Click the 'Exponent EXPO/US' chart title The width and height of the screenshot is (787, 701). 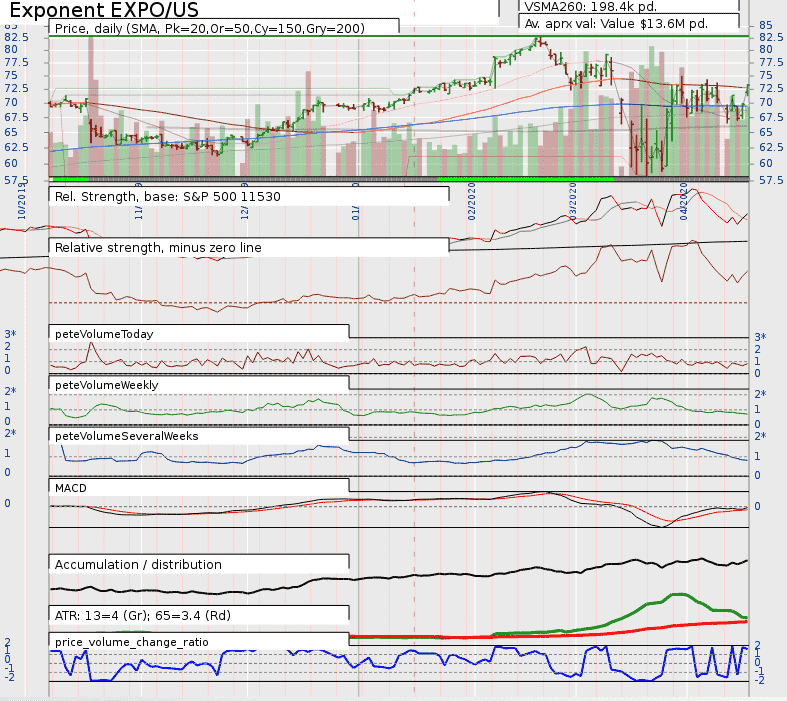click(x=104, y=10)
